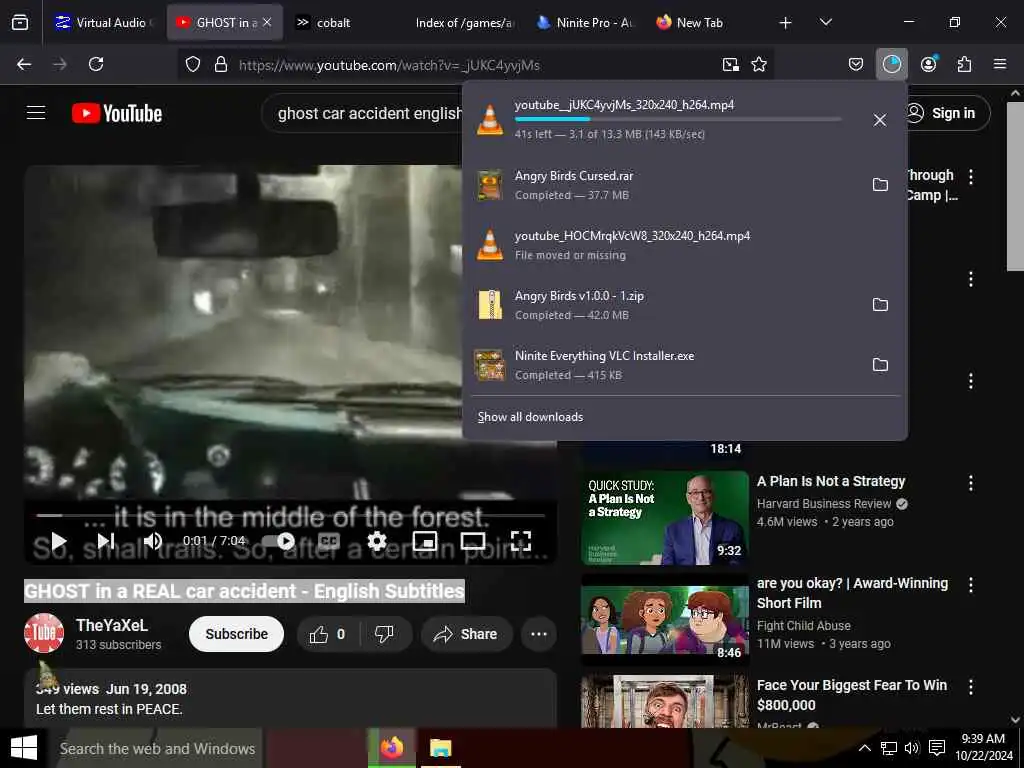This screenshot has width=1024, height=768.
Task: Enter full screen mode
Action: click(520, 541)
